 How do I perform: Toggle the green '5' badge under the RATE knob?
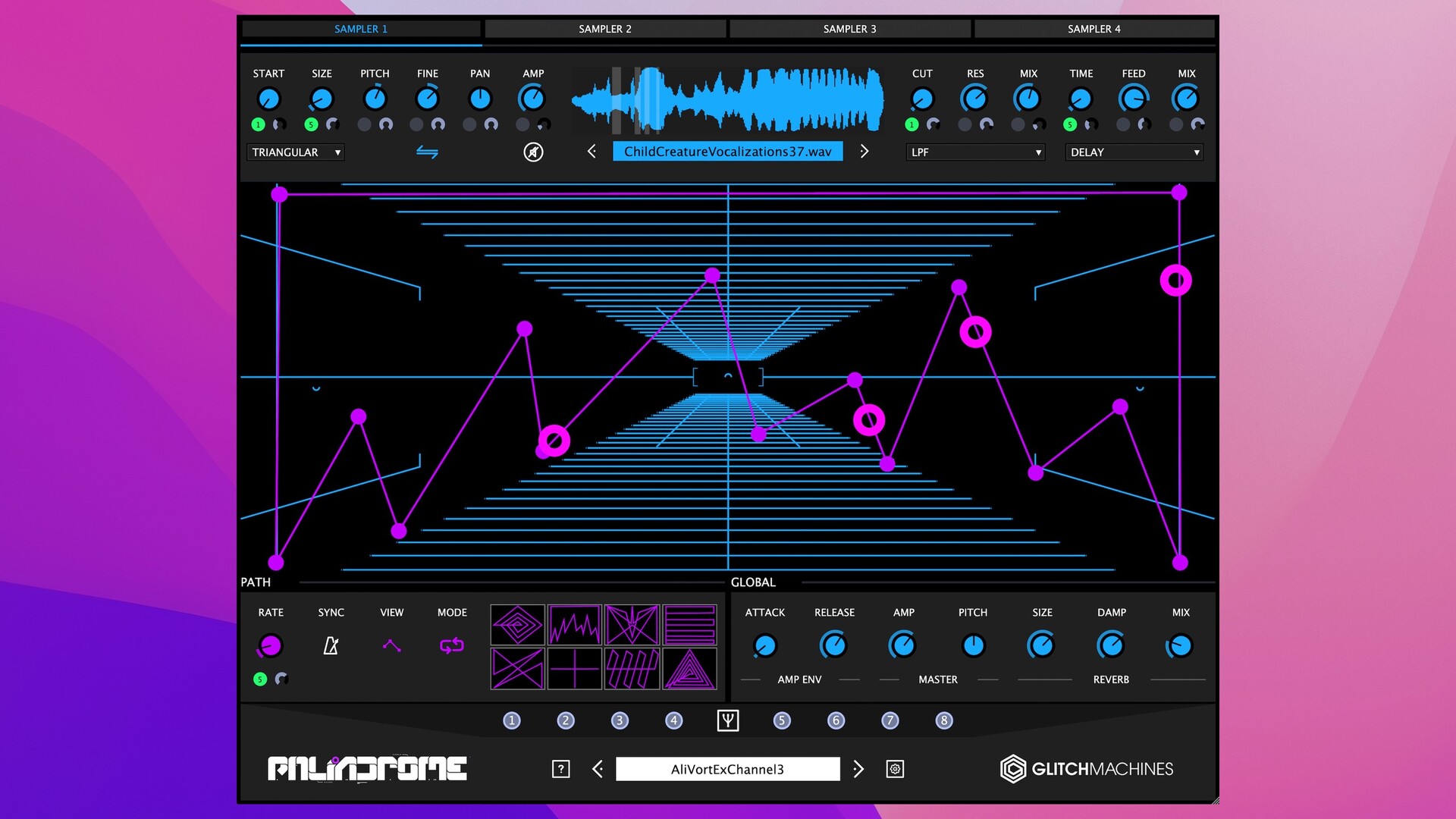coord(260,679)
